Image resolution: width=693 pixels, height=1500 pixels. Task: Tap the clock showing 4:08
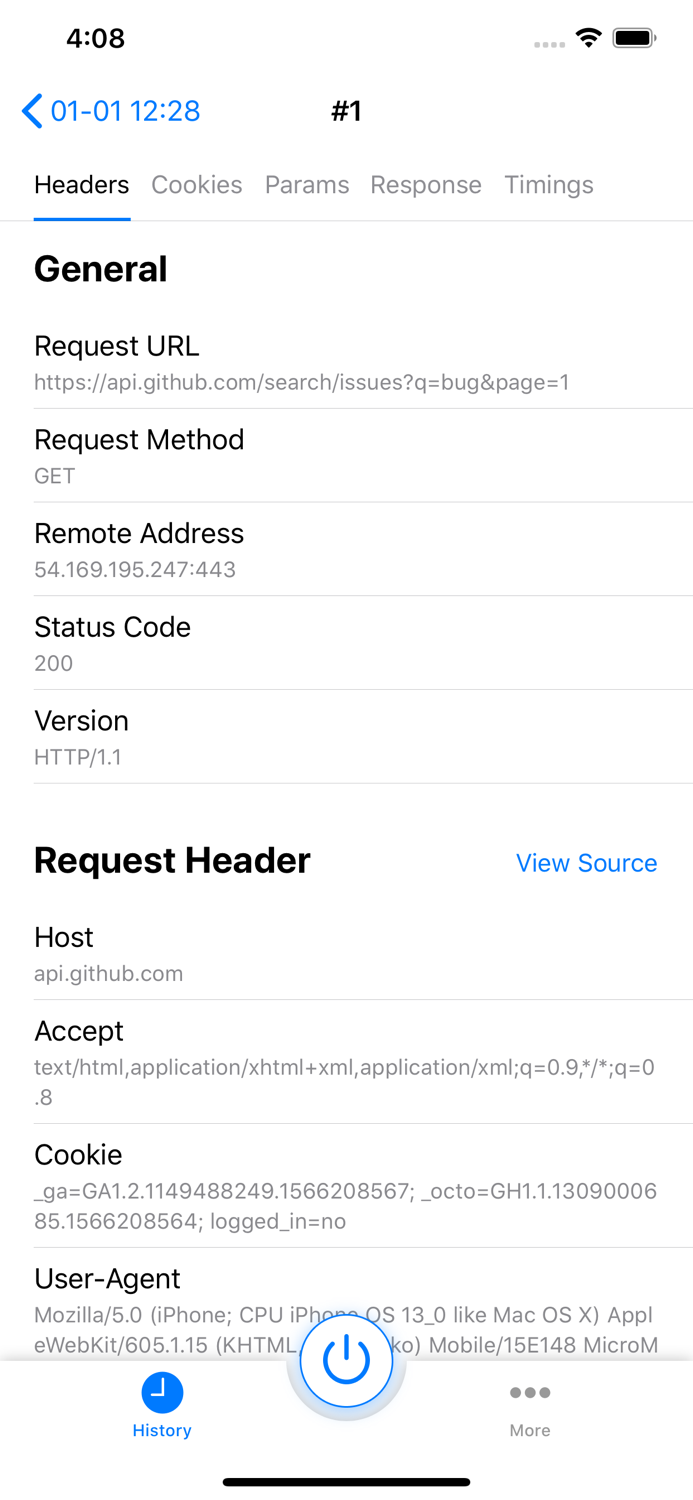click(x=96, y=37)
